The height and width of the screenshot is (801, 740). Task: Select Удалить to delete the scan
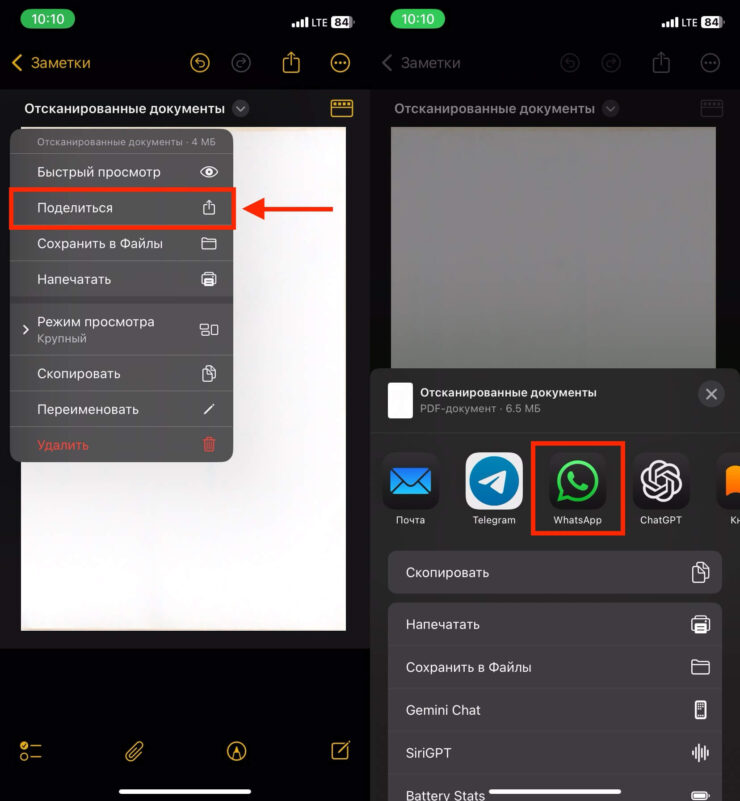pyautogui.click(x=122, y=445)
